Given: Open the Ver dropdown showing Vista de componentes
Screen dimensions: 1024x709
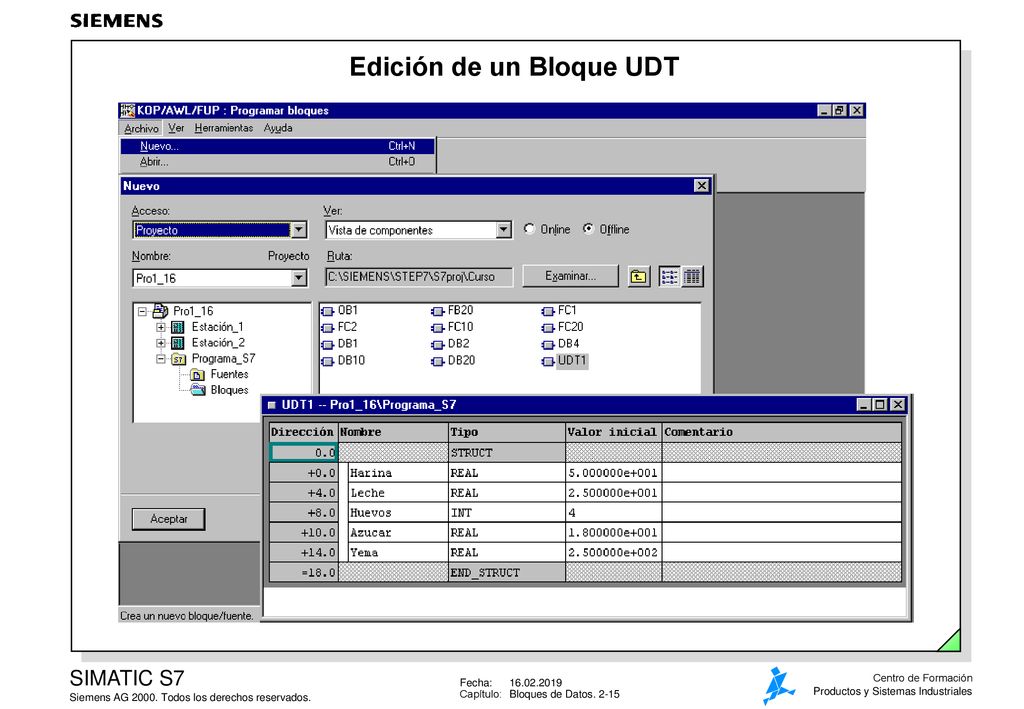Looking at the screenshot, I should click(503, 230).
